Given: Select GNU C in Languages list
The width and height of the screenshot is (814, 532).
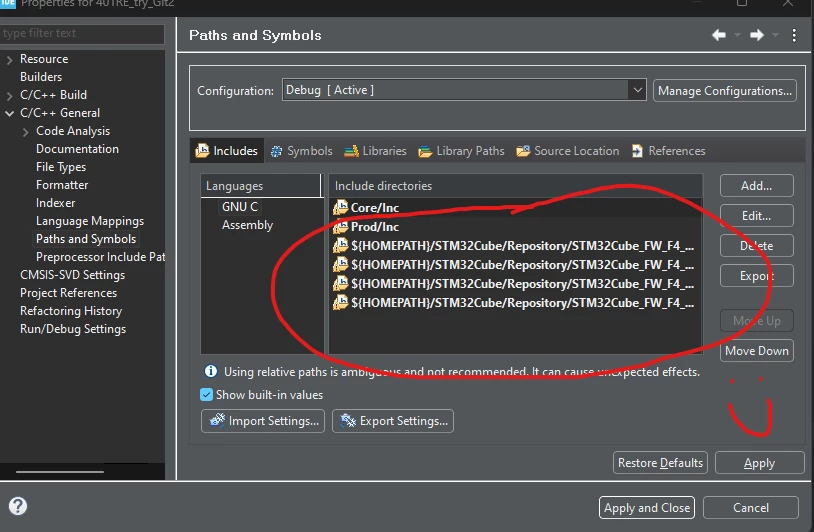Looking at the screenshot, I should (x=240, y=207).
